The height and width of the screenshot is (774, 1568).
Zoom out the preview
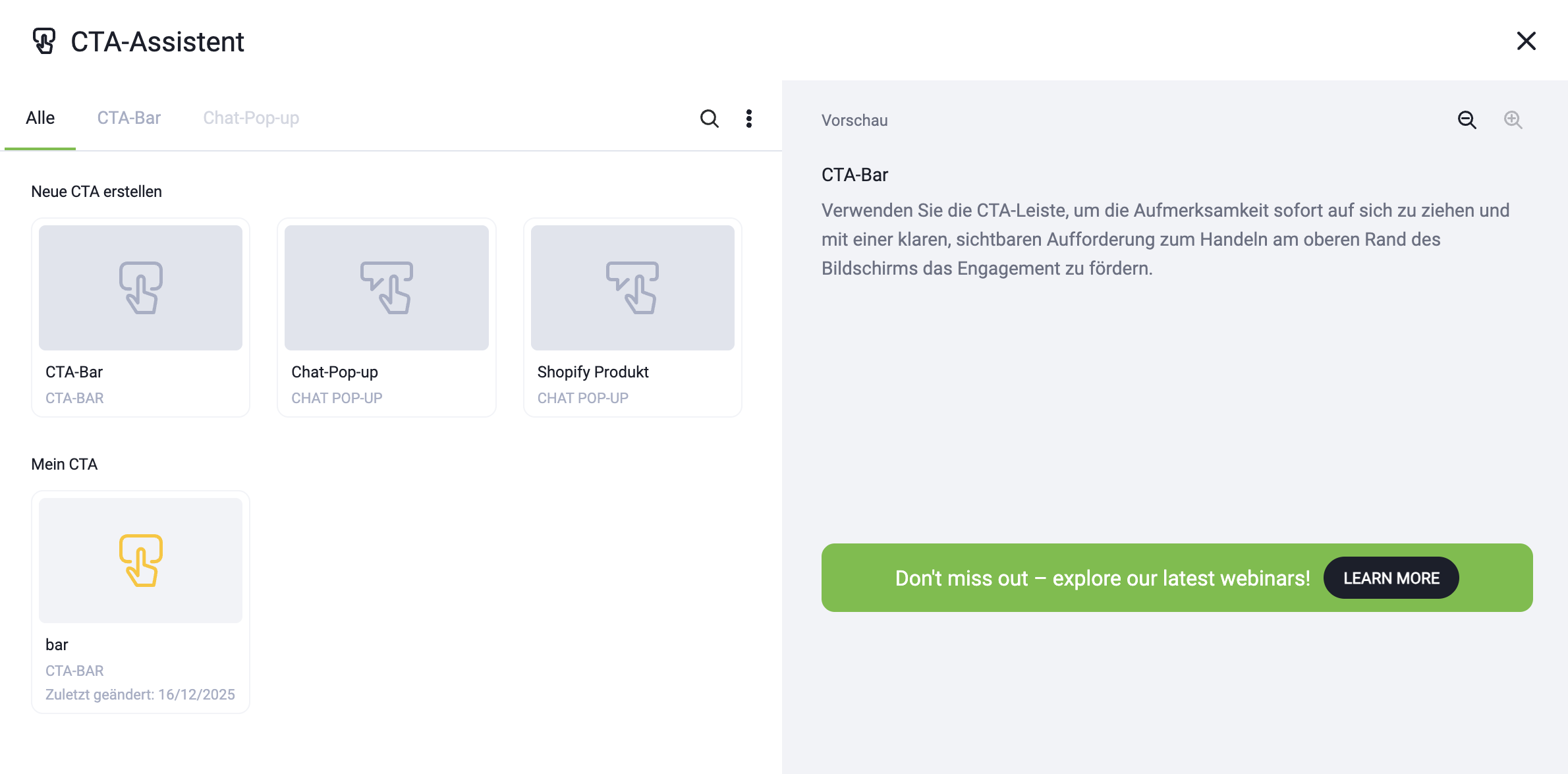(x=1467, y=120)
